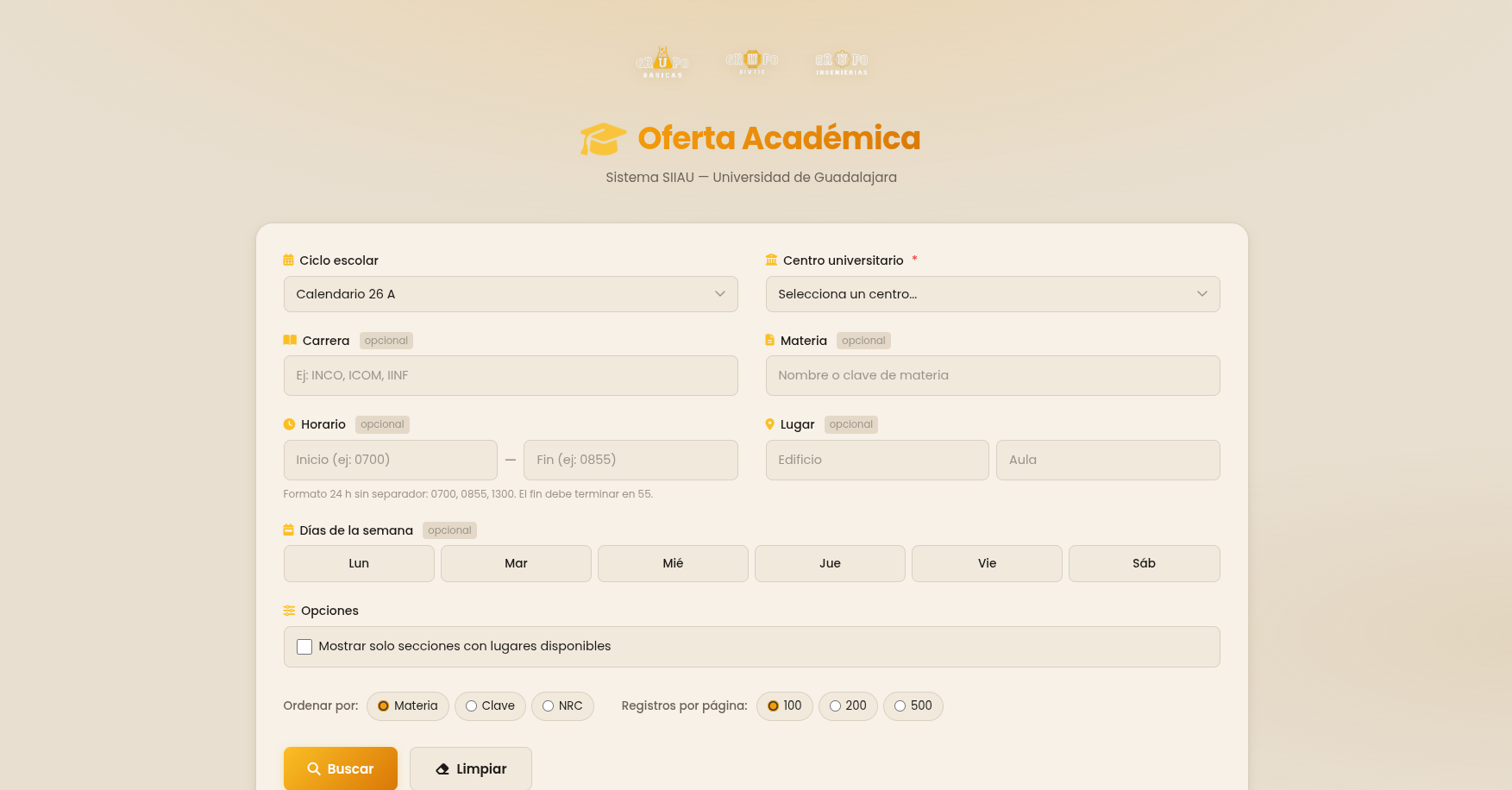The image size is (1512, 790).
Task: Click the Oferta Académica heading
Action: [x=779, y=138]
